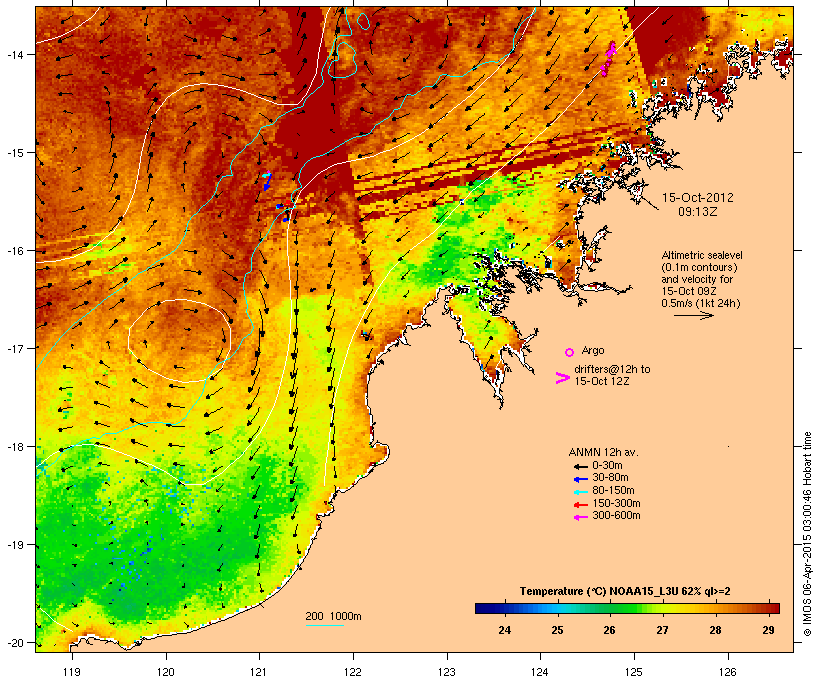820x680 pixels.
Task: Click the '(0.1m contours)' caption line
Action: click(x=699, y=267)
